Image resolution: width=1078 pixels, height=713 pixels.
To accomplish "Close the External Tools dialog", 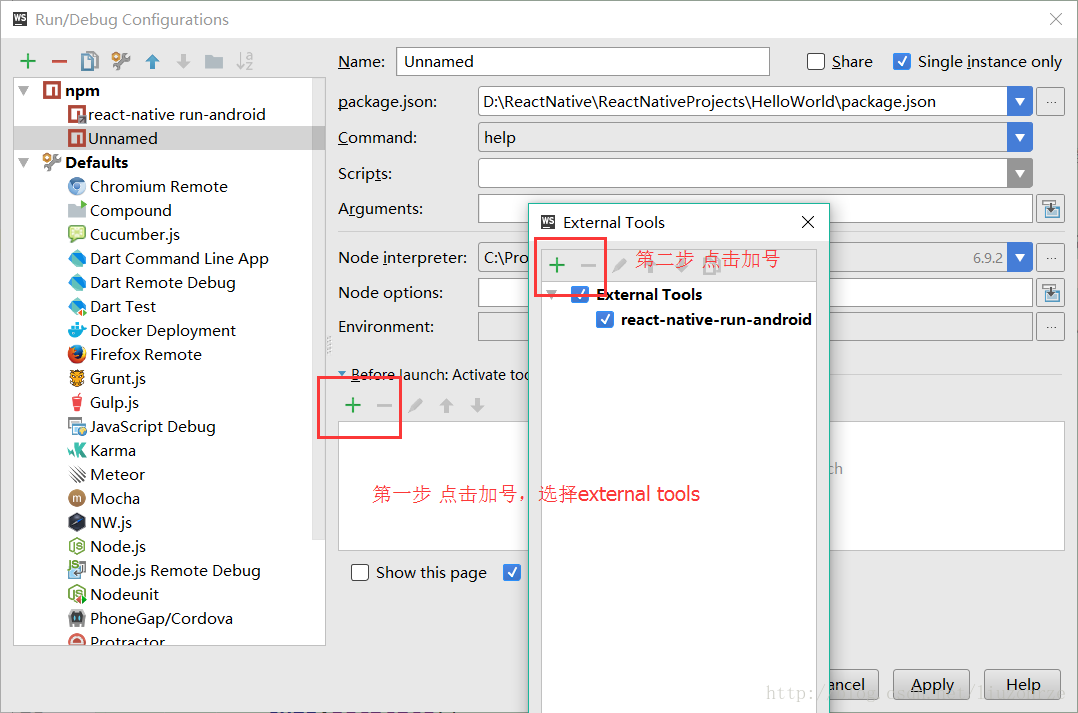I will (808, 222).
